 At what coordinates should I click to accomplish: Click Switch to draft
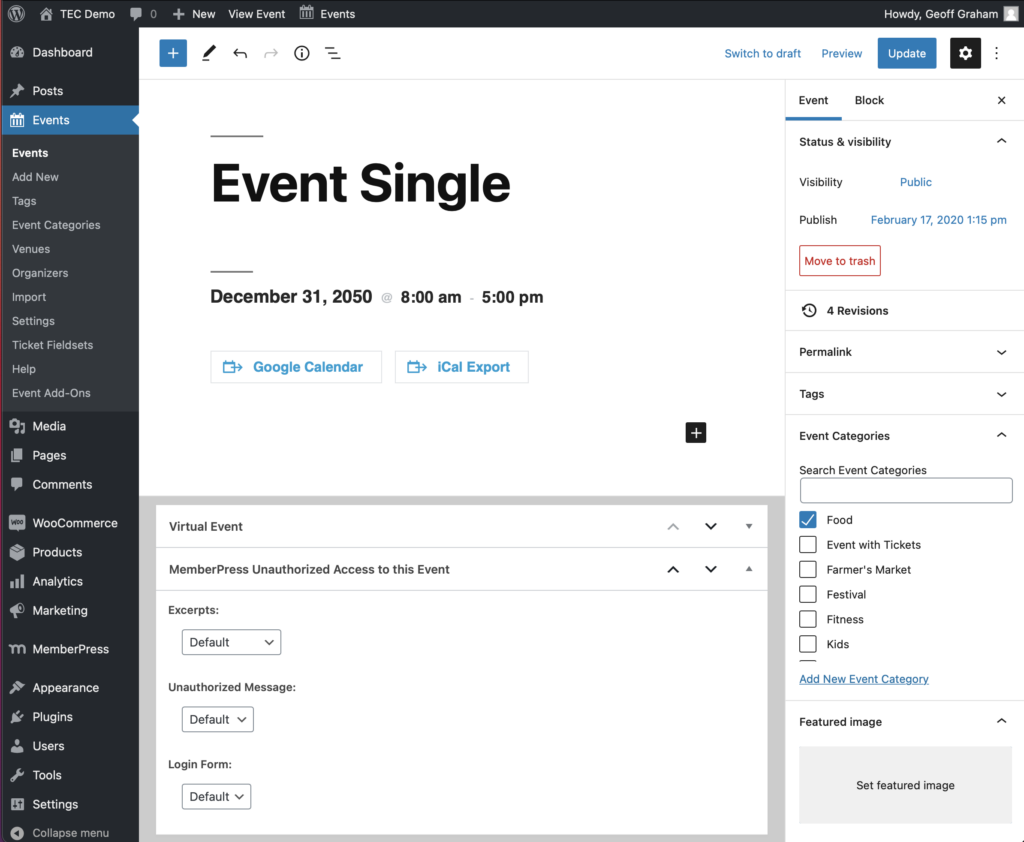click(762, 54)
